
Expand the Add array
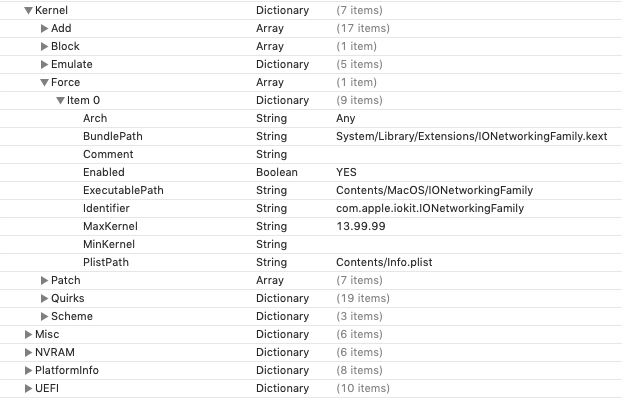(x=44, y=29)
